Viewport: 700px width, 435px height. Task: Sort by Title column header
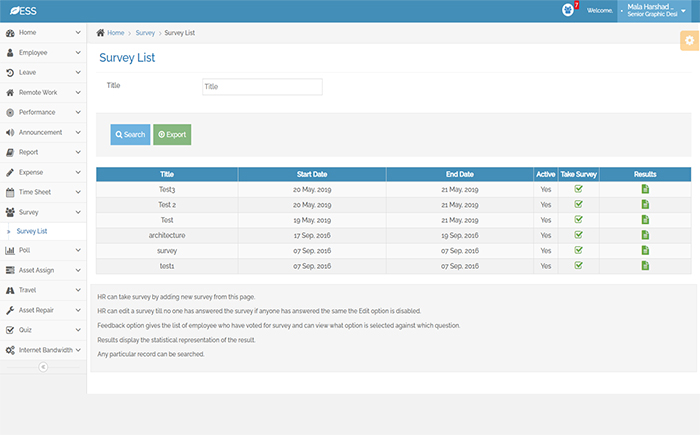pos(167,174)
